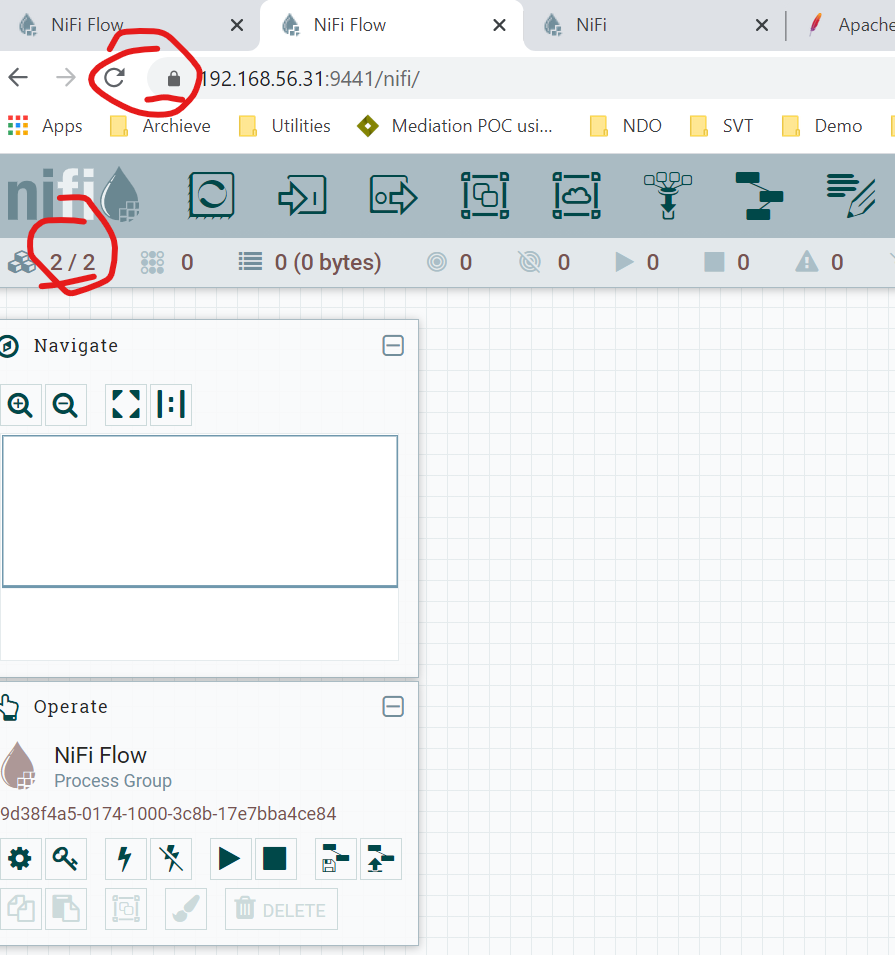The width and height of the screenshot is (895, 955).
Task: Click the Output Port toolbar icon
Action: tap(393, 196)
